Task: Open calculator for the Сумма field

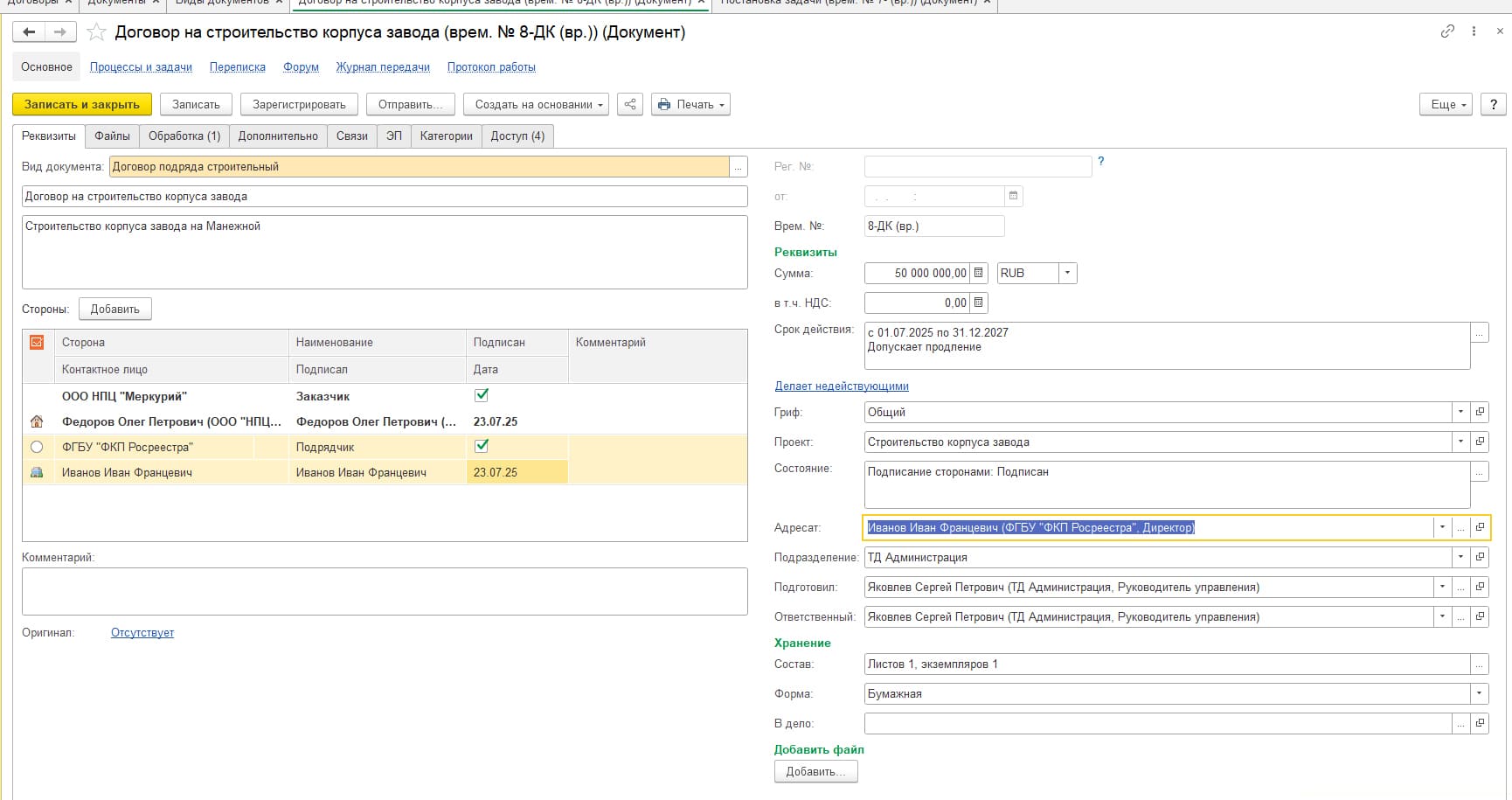Action: [x=979, y=273]
